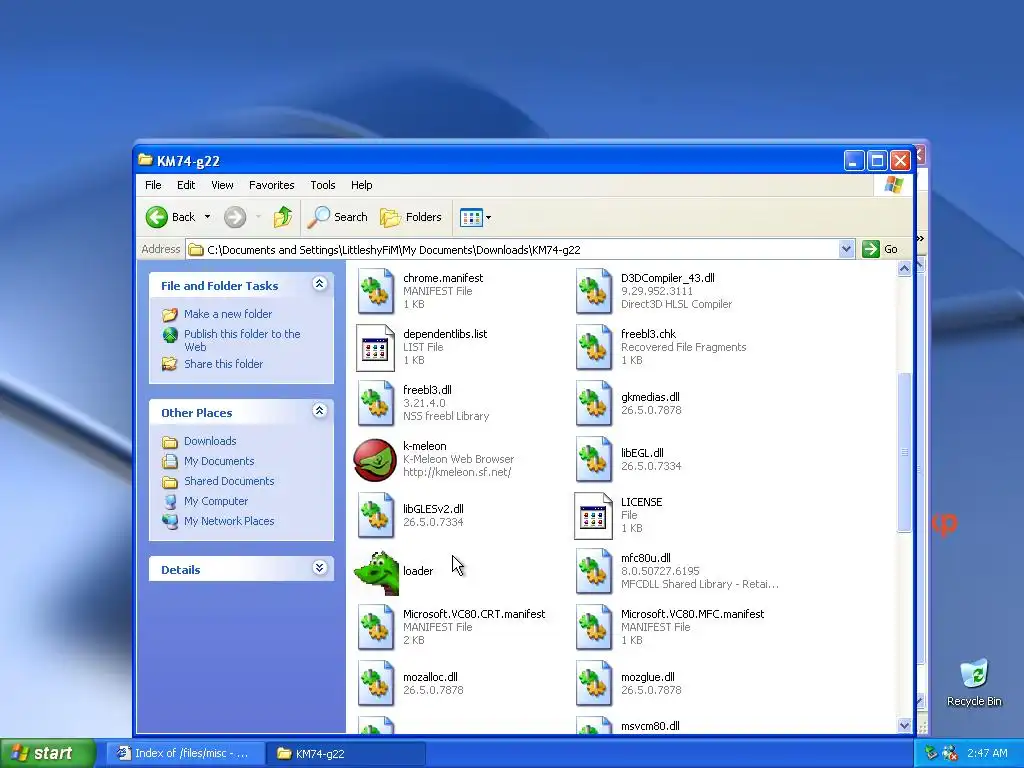Select the LICENSE file icon
This screenshot has width=1024, height=768.
594,516
